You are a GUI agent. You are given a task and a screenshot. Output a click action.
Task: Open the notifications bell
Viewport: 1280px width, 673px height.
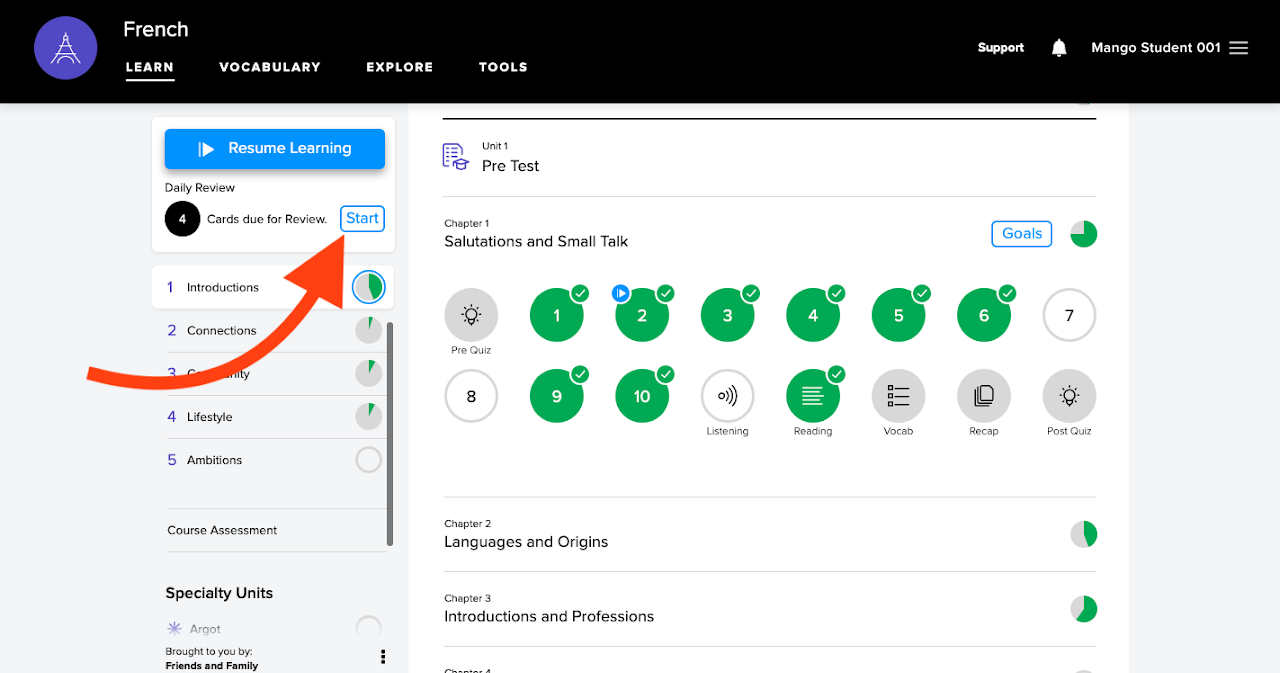(1059, 48)
